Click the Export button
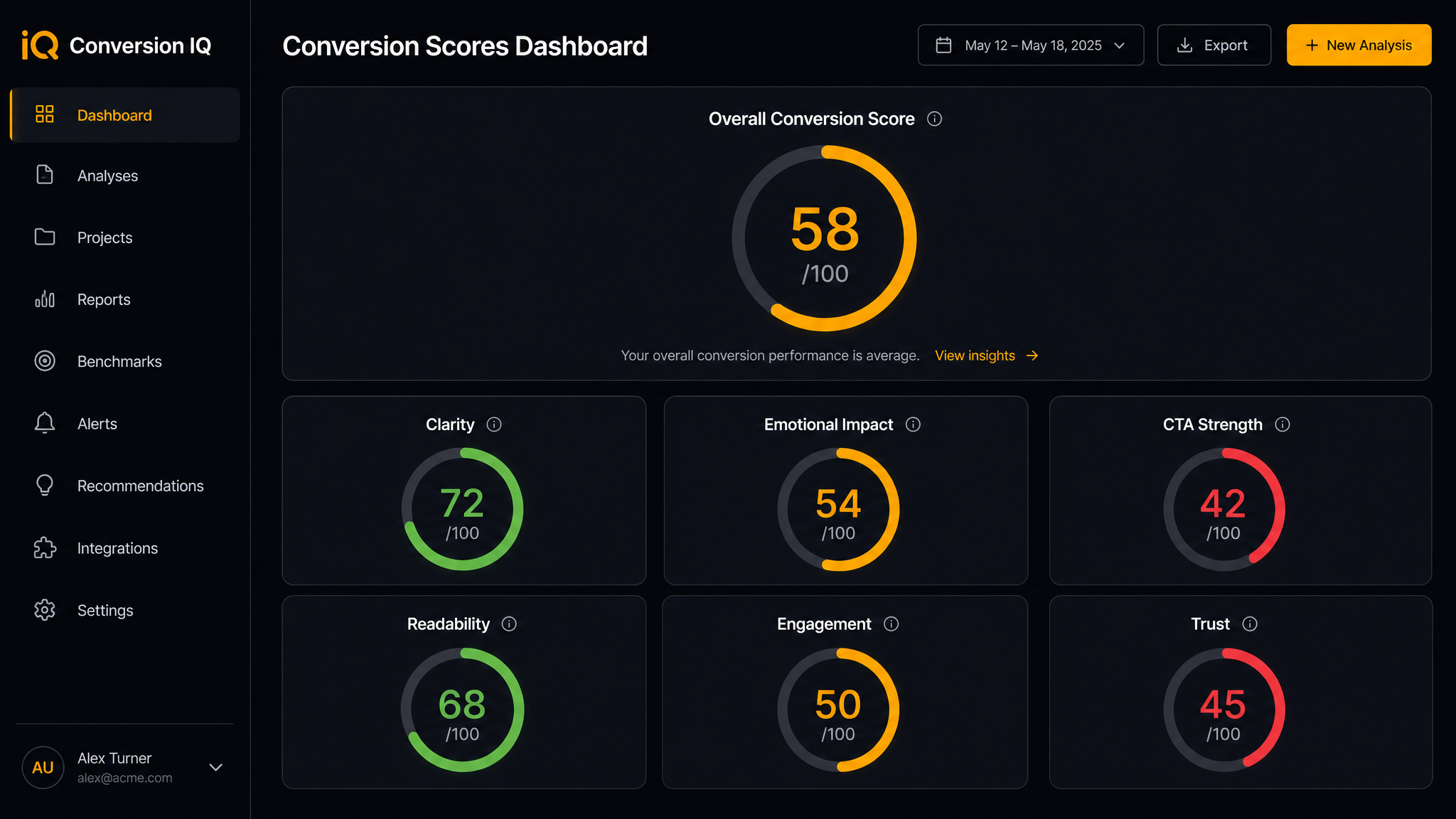1456x819 pixels. [1214, 45]
